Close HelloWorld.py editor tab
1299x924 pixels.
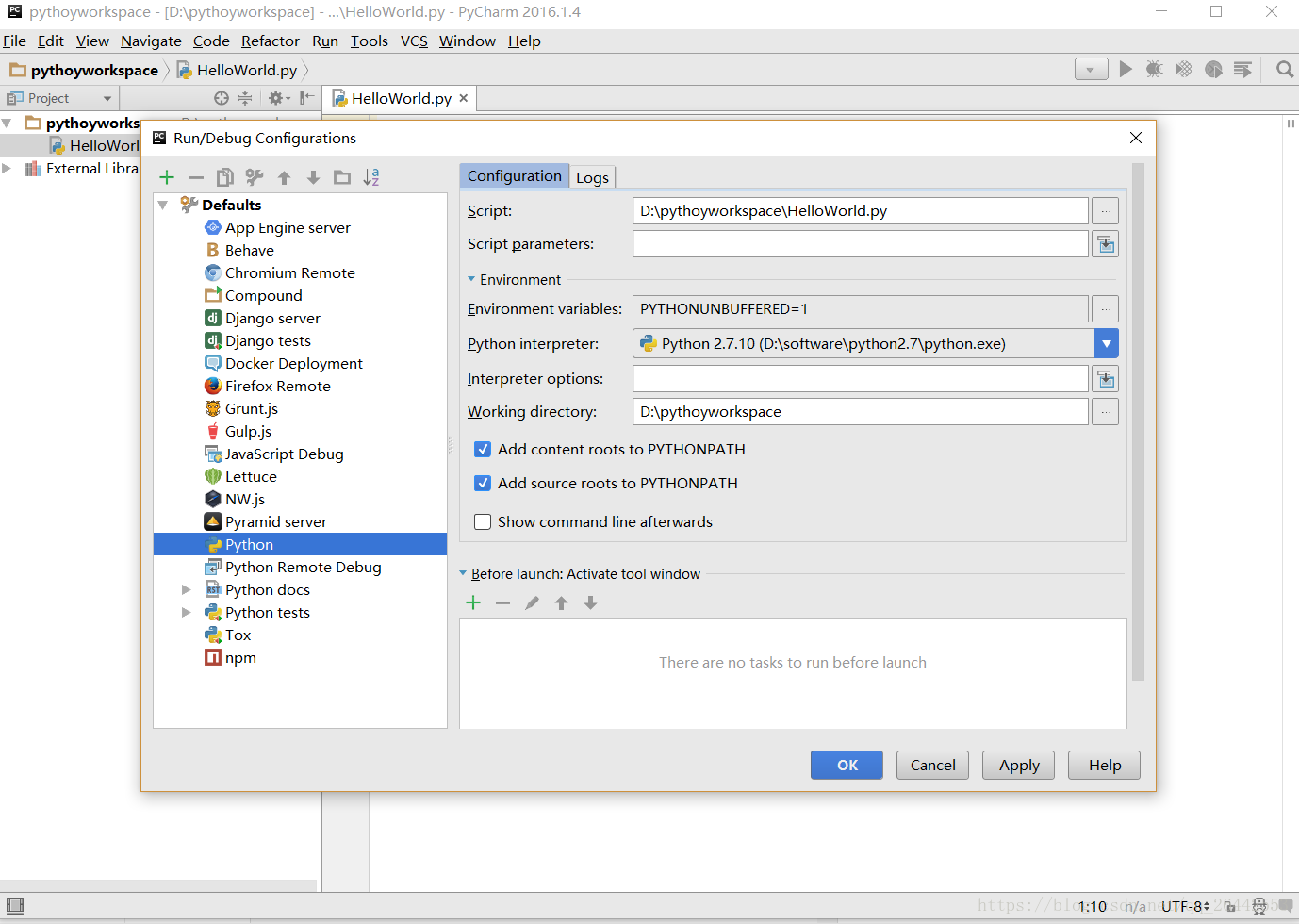pyautogui.click(x=463, y=98)
